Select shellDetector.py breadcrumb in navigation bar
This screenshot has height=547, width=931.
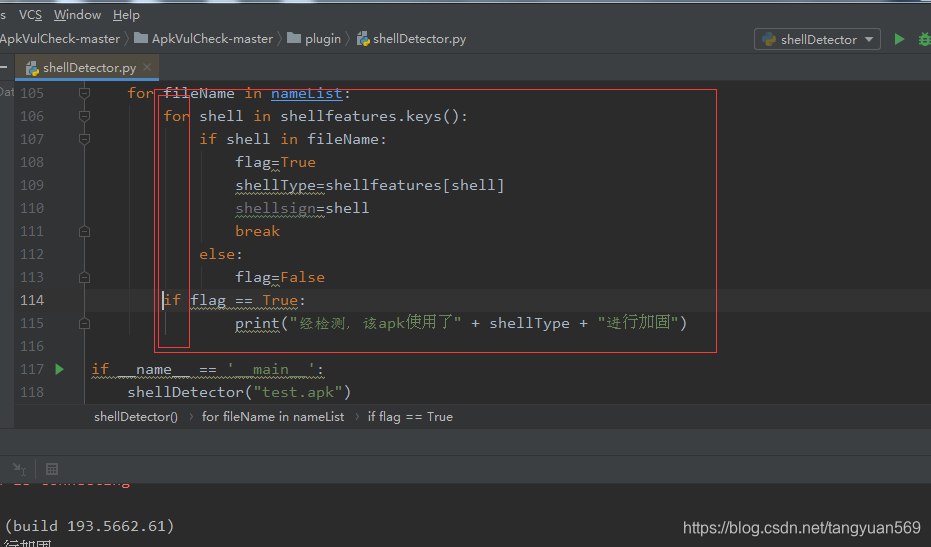411,39
